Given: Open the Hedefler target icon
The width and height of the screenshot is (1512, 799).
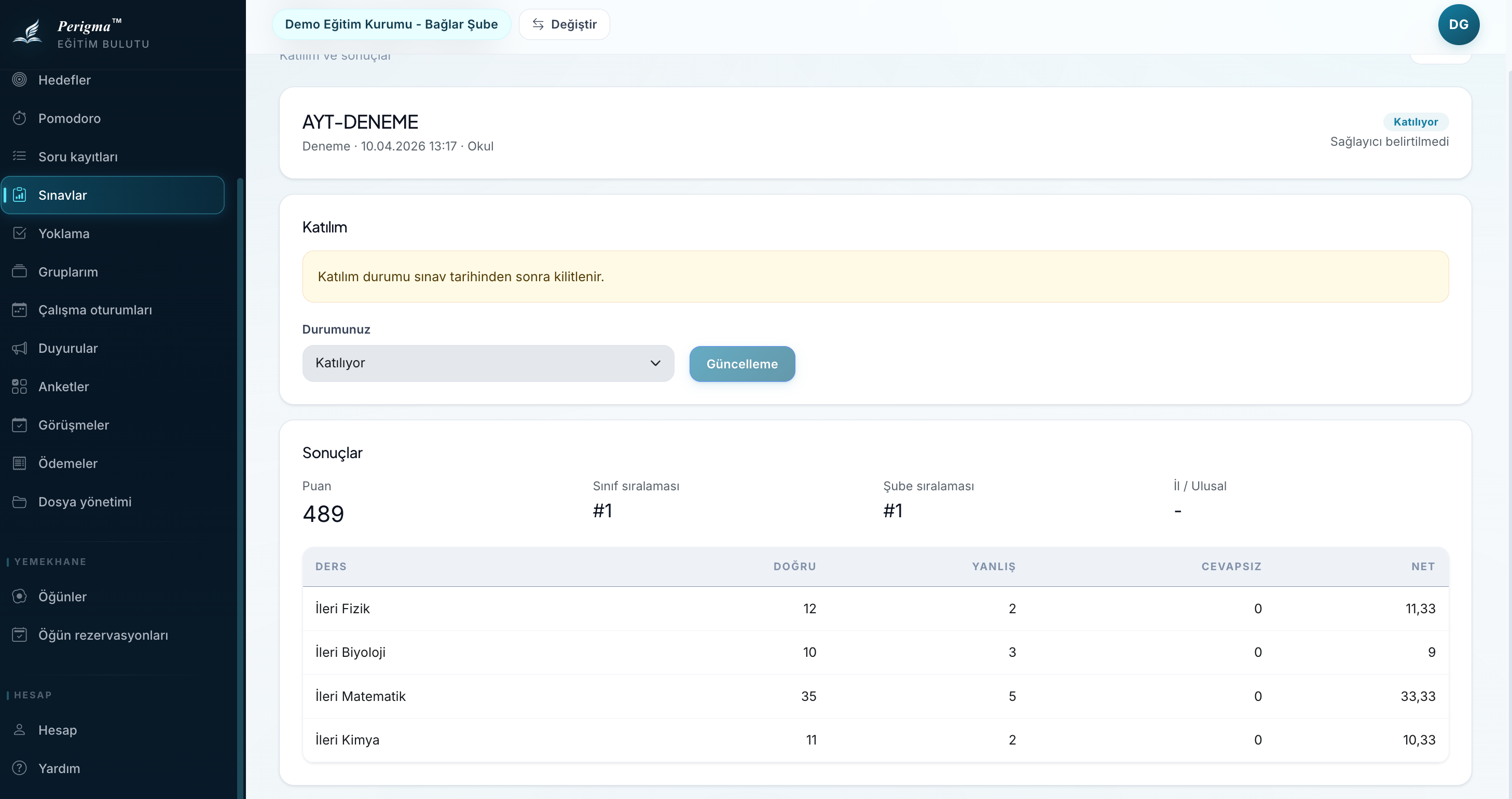Looking at the screenshot, I should (19, 79).
